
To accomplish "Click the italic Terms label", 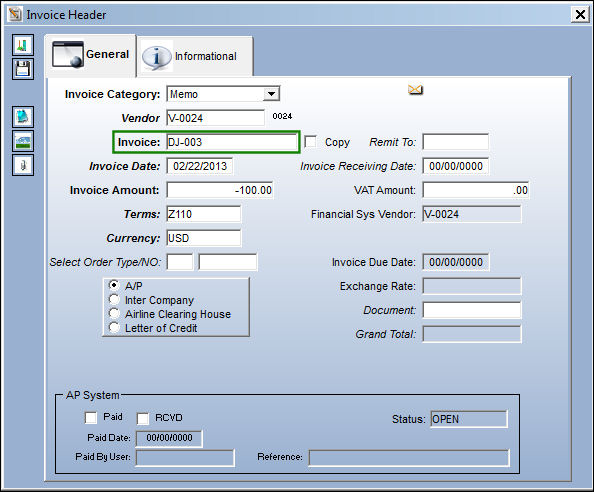I will 142,214.
